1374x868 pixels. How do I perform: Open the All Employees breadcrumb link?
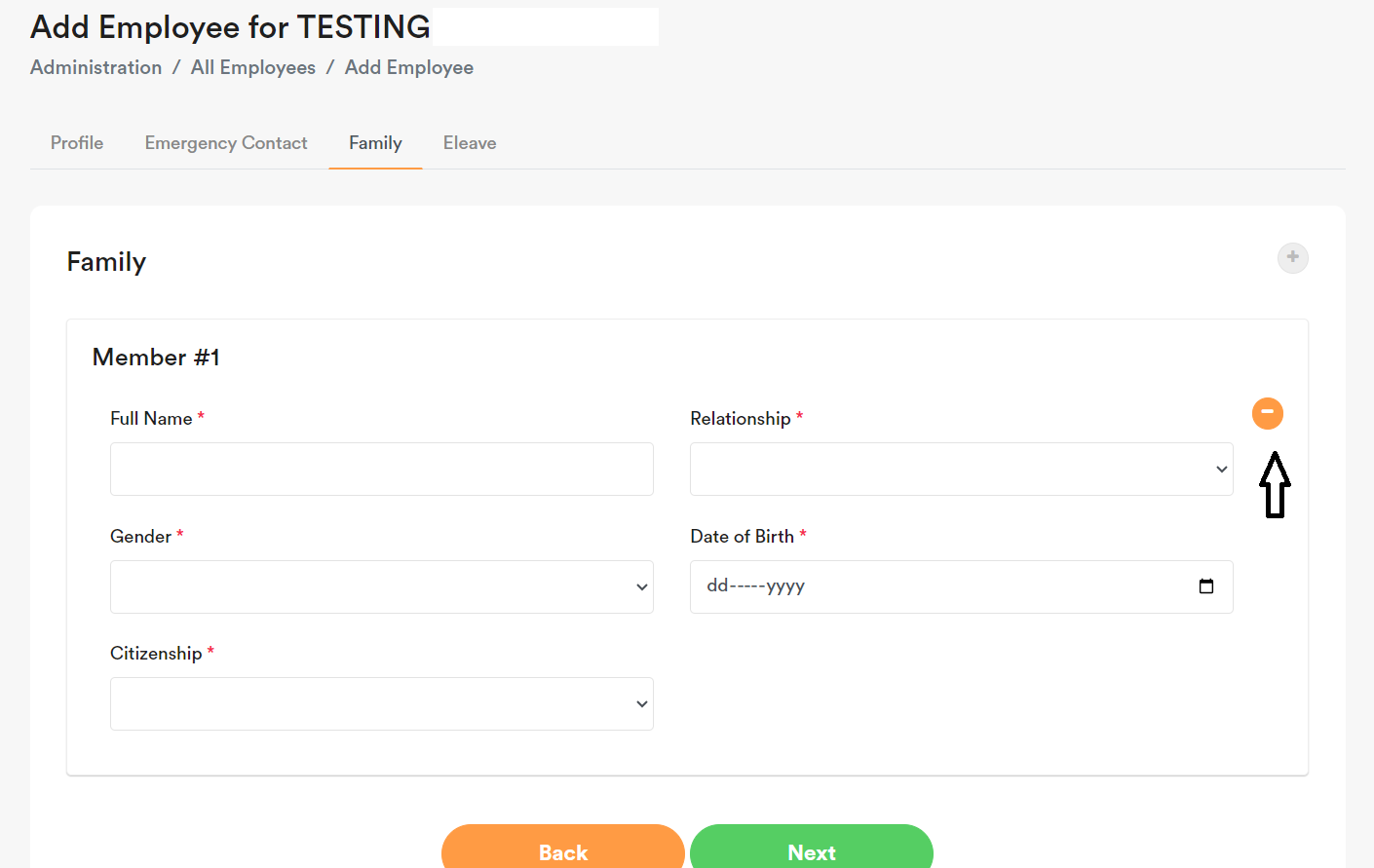(x=253, y=67)
